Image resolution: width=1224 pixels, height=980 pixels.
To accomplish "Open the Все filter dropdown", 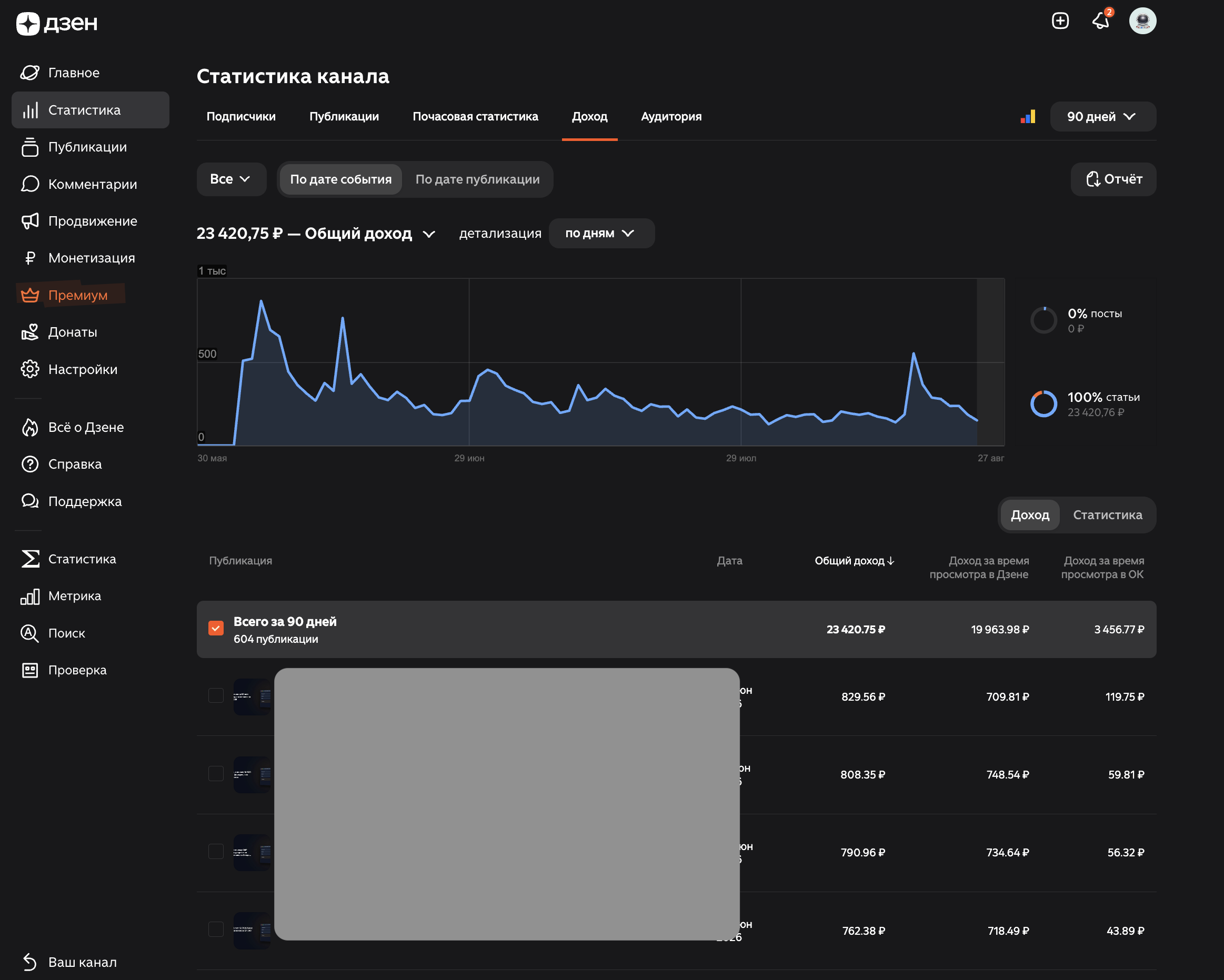I will pos(231,179).
